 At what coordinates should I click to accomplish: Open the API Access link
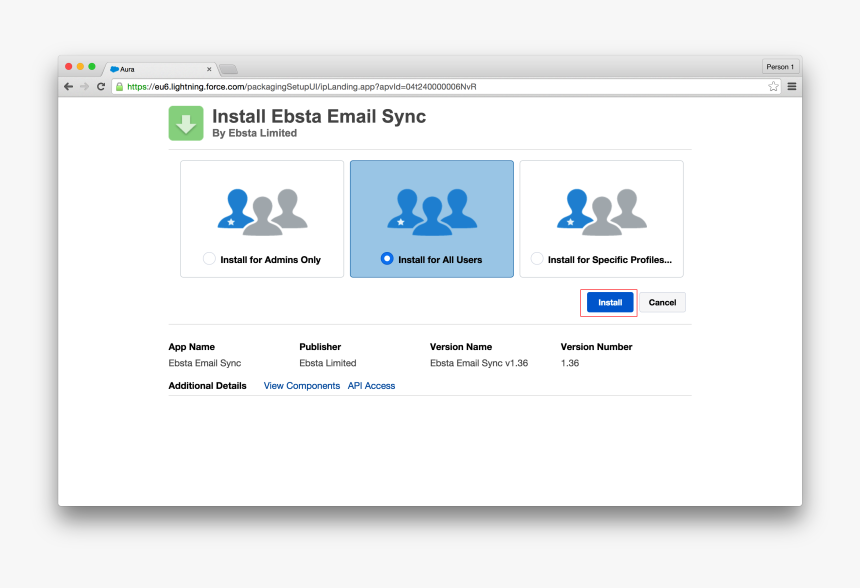coord(371,386)
